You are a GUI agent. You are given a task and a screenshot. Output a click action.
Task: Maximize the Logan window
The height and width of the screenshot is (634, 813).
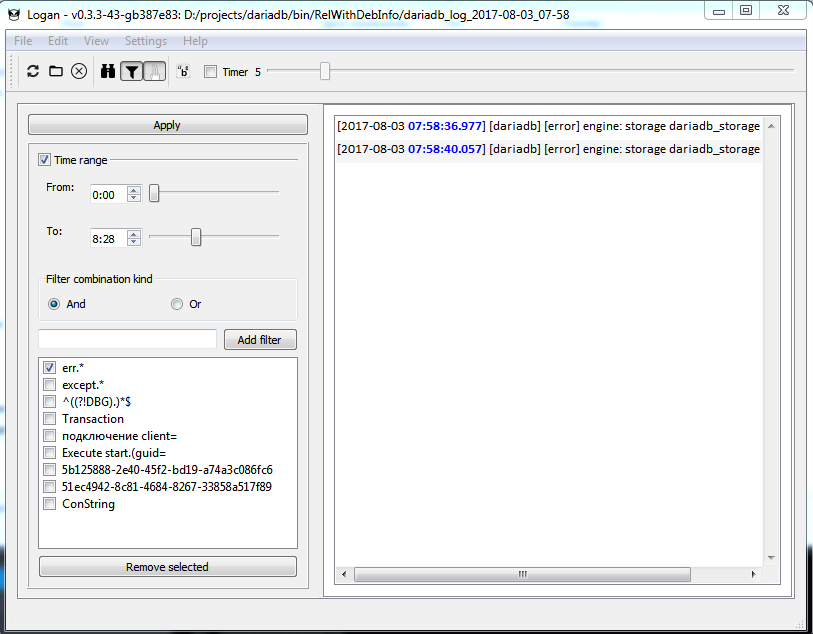tap(746, 10)
